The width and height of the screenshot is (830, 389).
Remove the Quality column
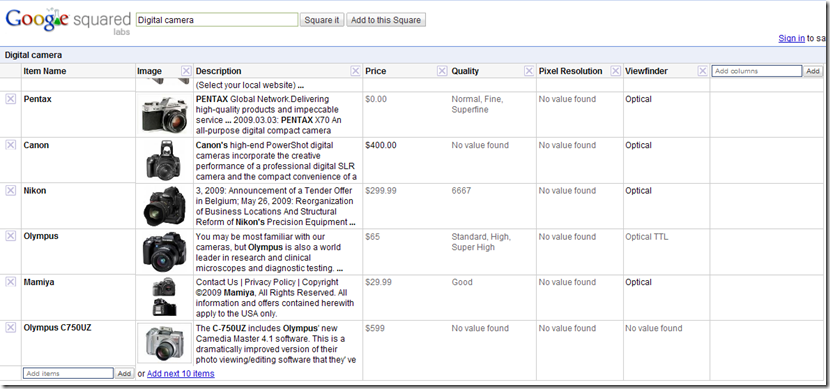click(x=529, y=71)
